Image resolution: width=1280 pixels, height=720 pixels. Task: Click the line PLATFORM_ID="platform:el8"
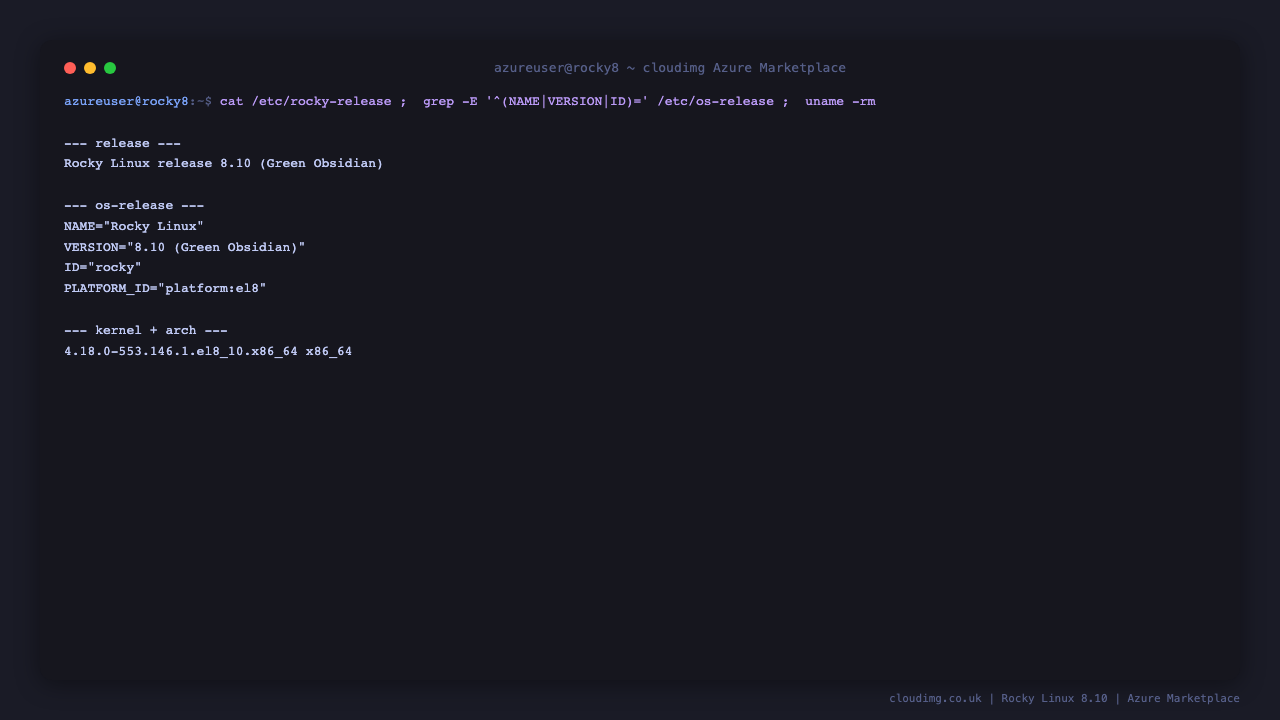[165, 288]
